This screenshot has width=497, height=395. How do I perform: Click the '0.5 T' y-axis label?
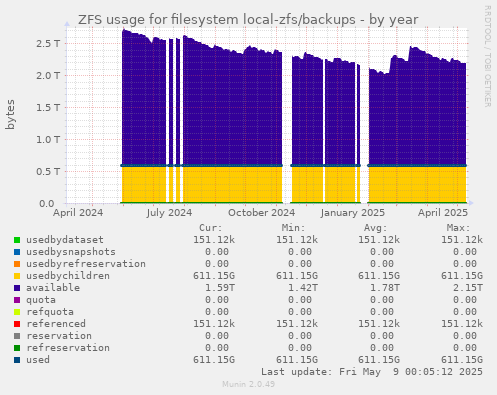point(47,171)
